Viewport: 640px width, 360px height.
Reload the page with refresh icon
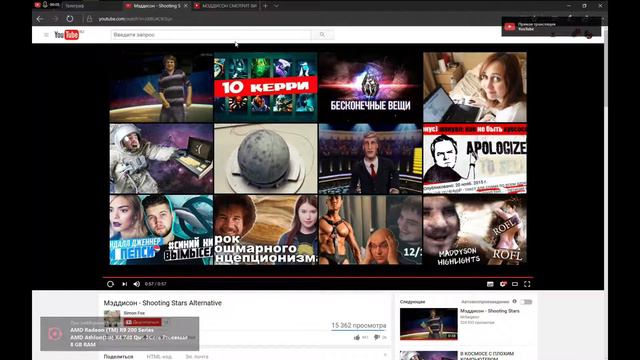70,19
